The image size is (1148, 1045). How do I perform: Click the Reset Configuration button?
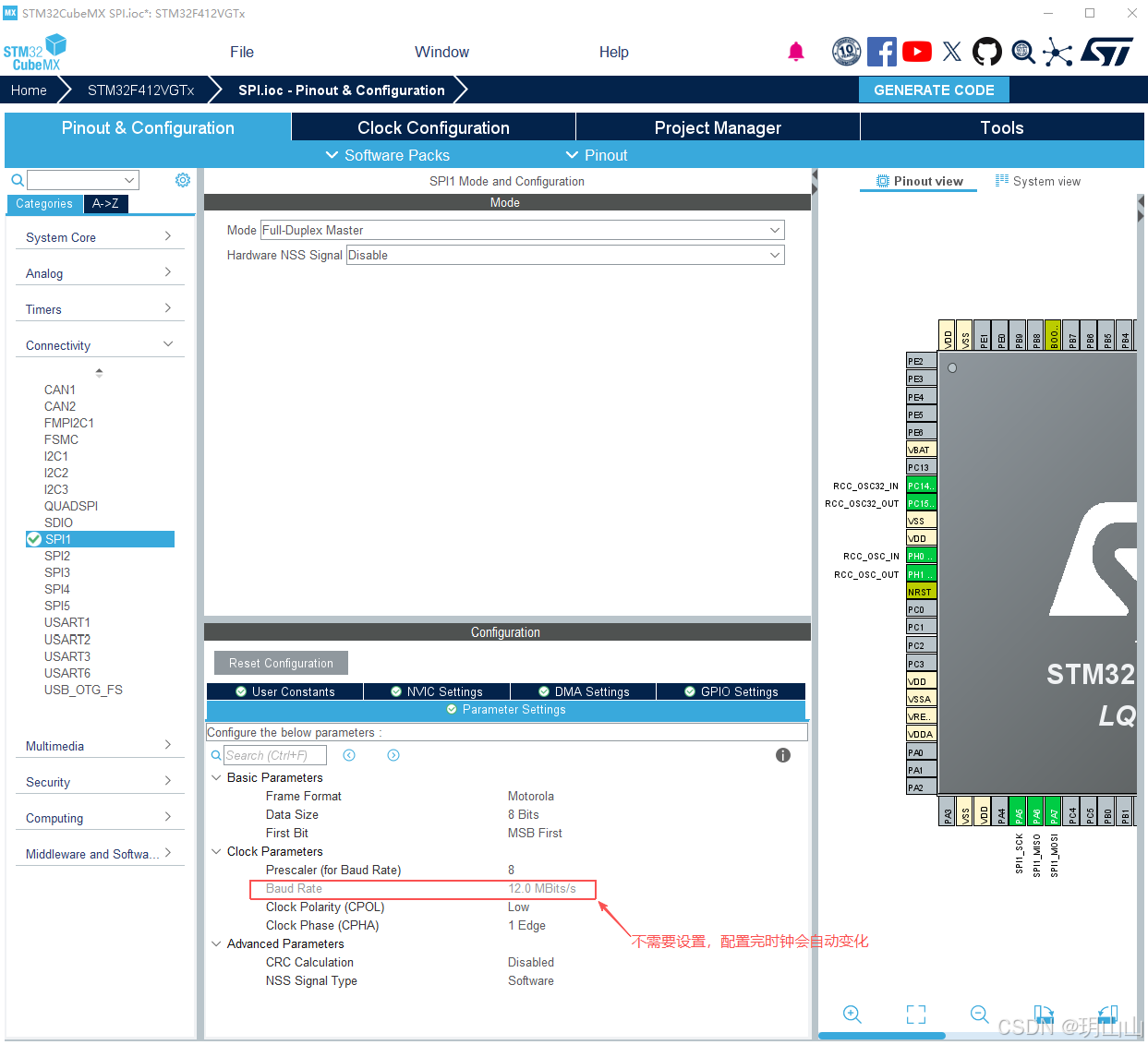pyautogui.click(x=281, y=663)
